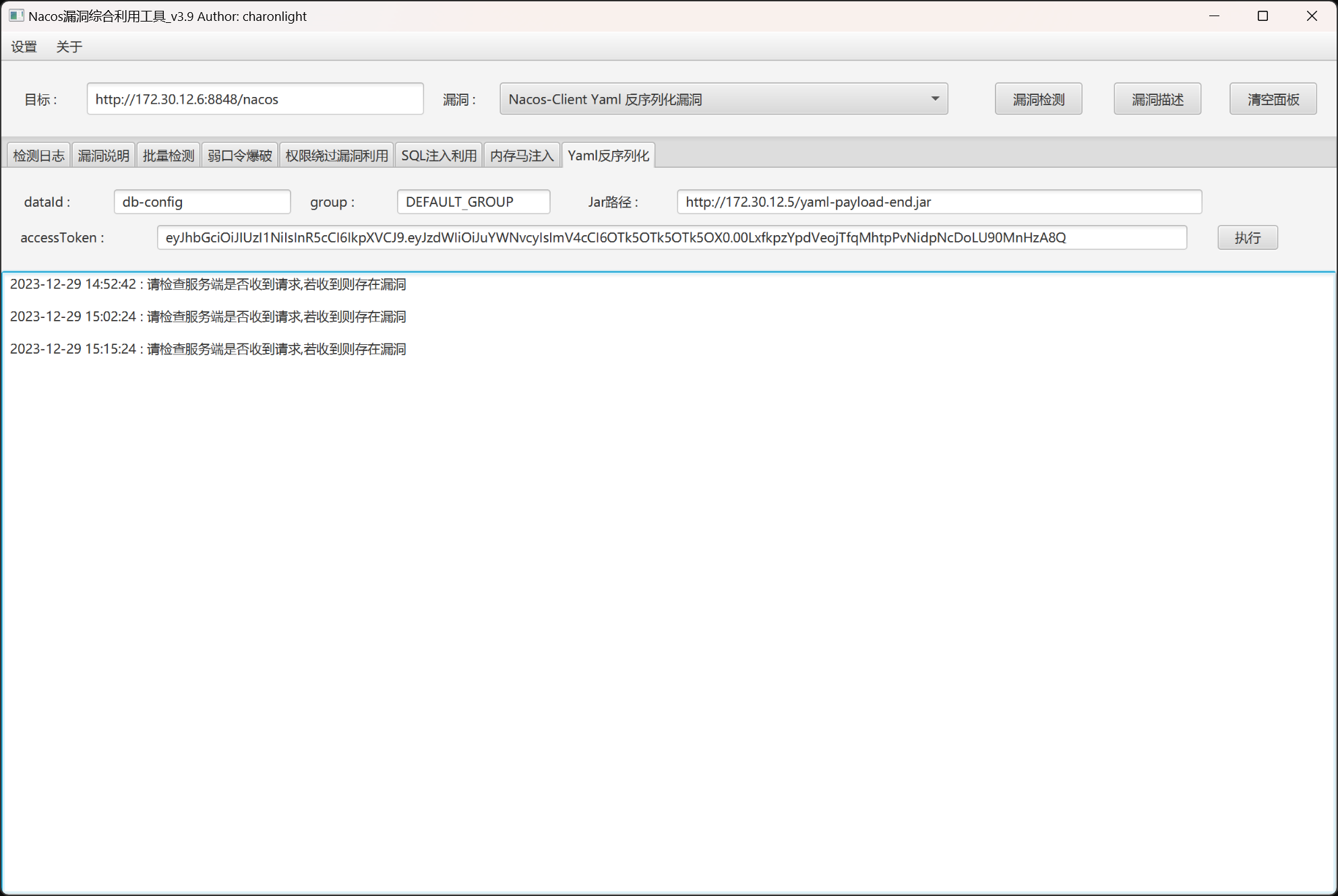Switch to the 漏洞说明 tab
1338x896 pixels.
pos(103,156)
